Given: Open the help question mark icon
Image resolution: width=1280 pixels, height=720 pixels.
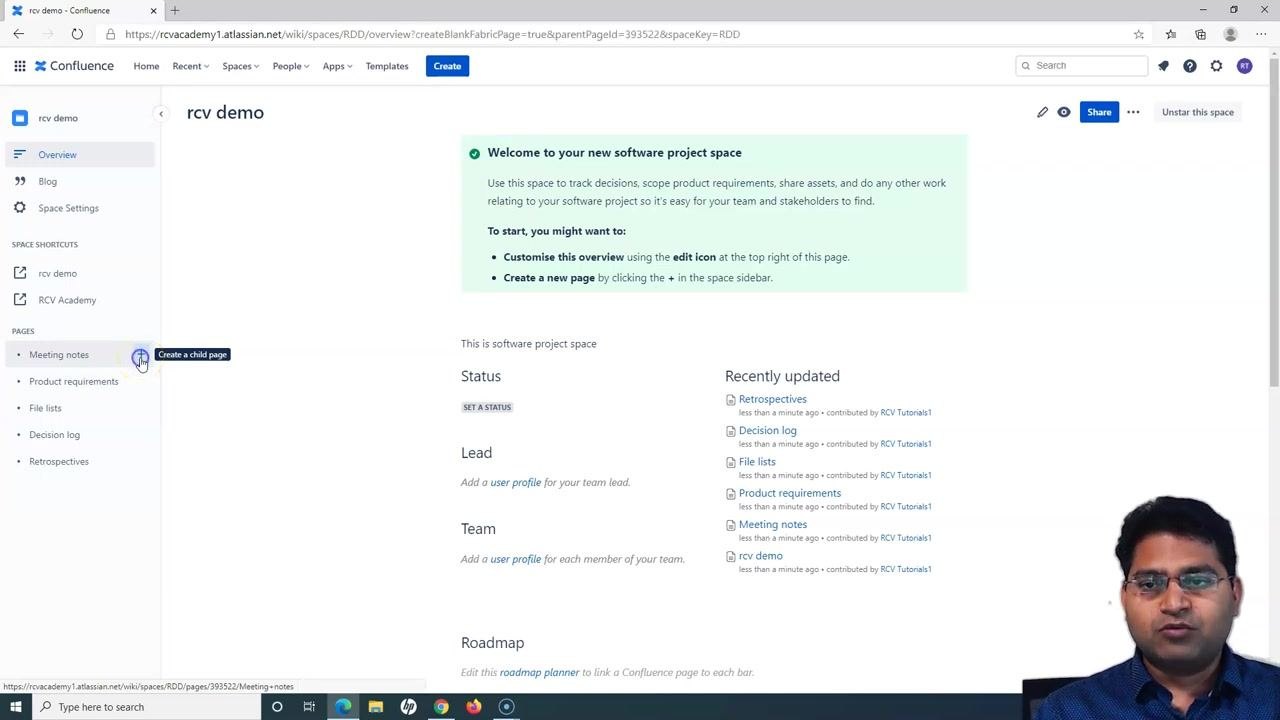Looking at the screenshot, I should [x=1190, y=66].
